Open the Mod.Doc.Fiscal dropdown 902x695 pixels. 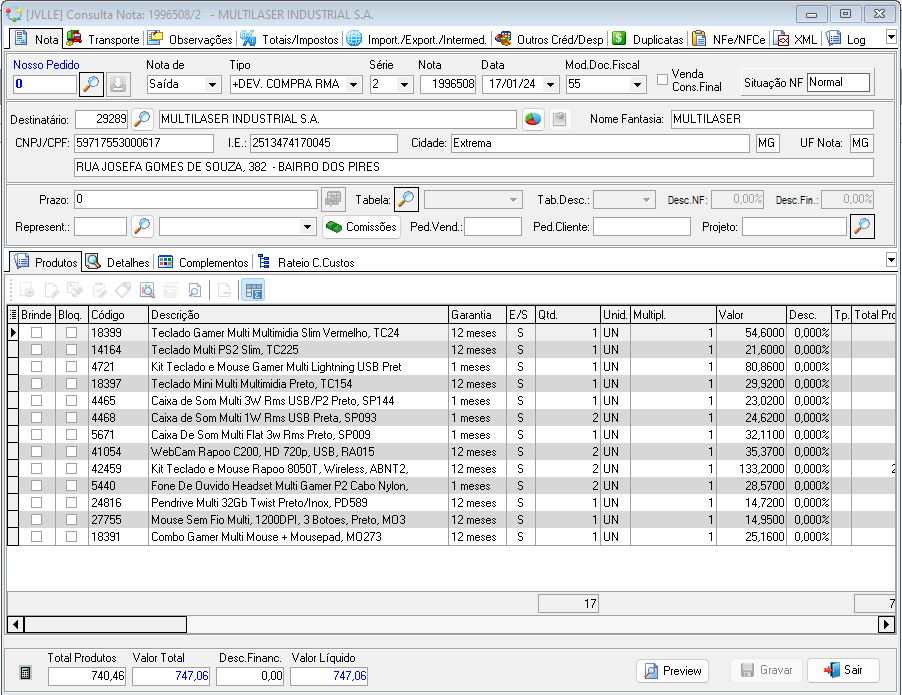click(637, 85)
